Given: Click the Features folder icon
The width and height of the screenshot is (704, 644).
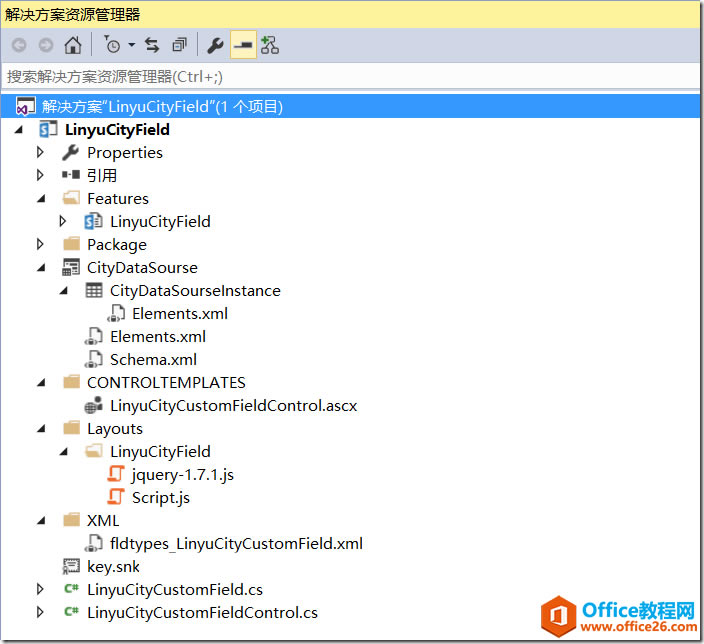Looking at the screenshot, I should tap(71, 198).
